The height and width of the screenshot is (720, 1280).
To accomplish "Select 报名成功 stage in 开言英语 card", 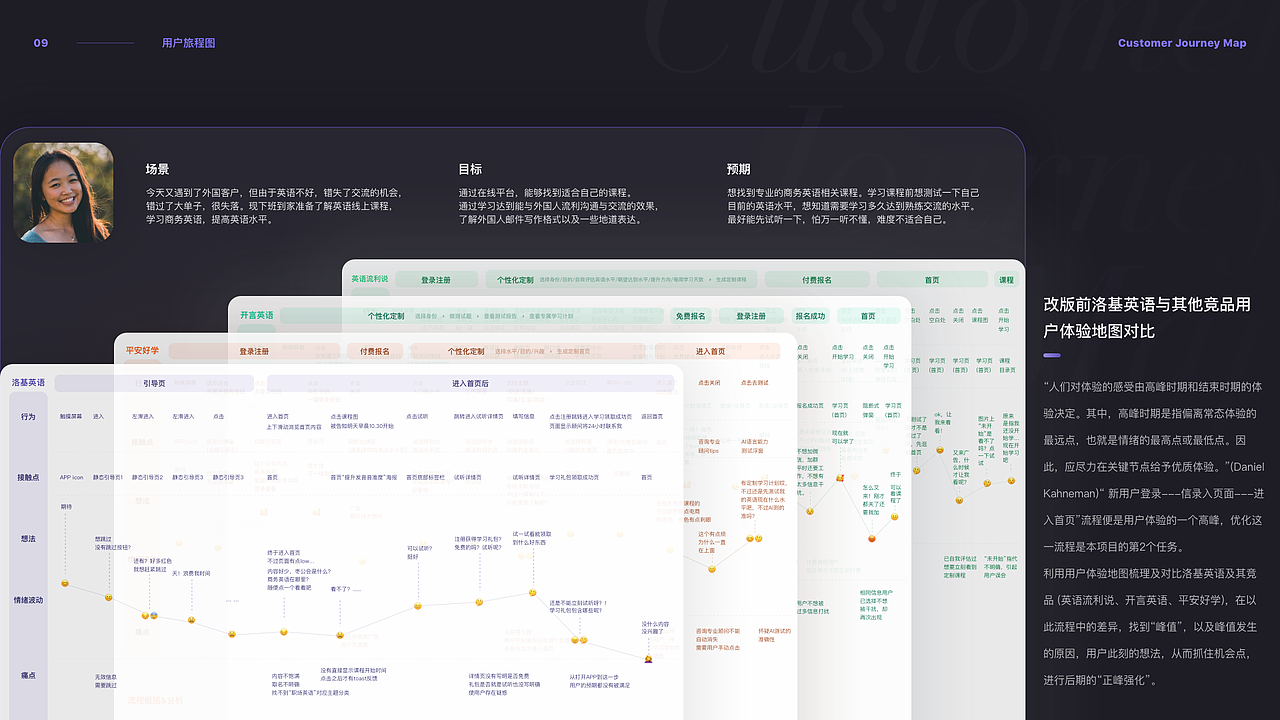I will [x=810, y=316].
